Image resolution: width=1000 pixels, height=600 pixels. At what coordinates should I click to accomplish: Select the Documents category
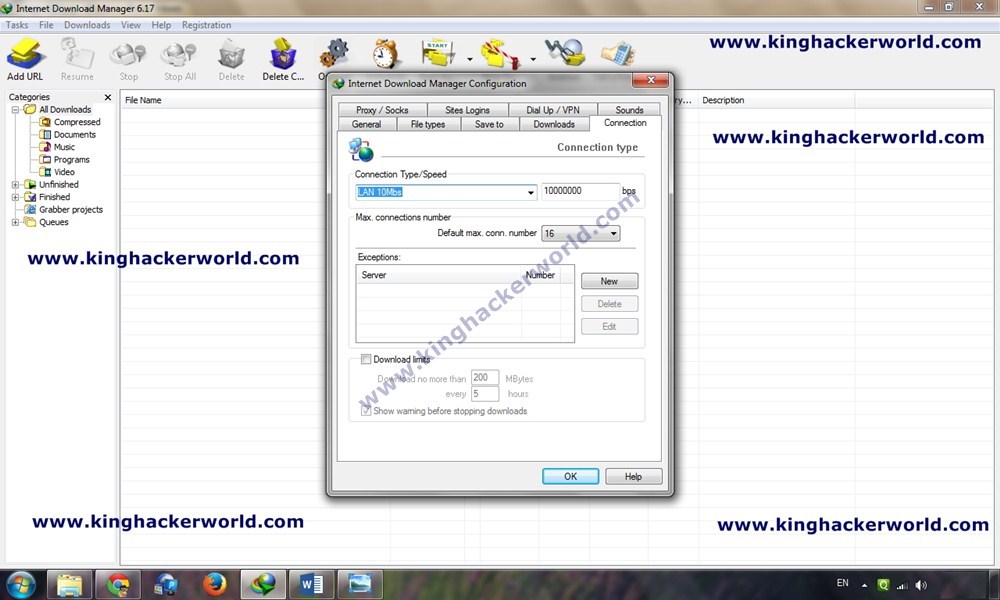(x=74, y=135)
